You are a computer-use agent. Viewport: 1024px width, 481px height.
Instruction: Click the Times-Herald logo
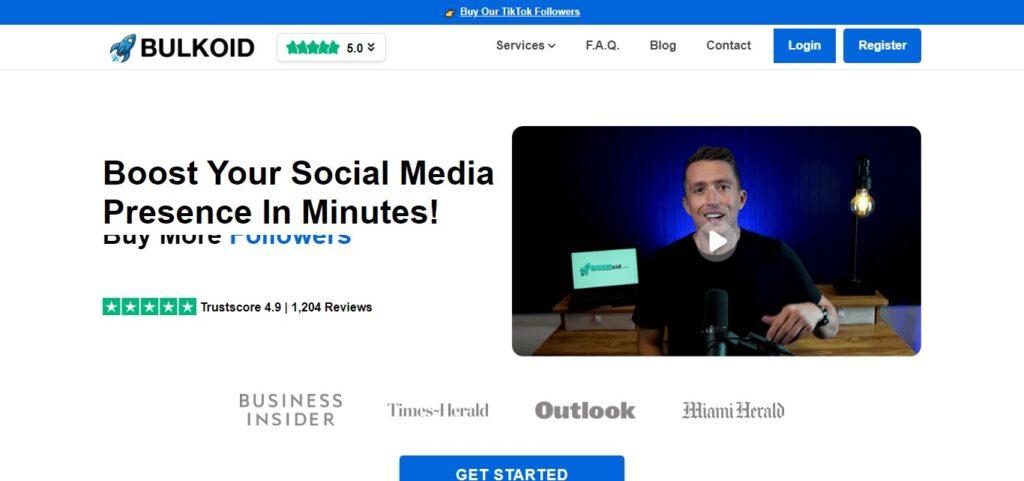[438, 410]
